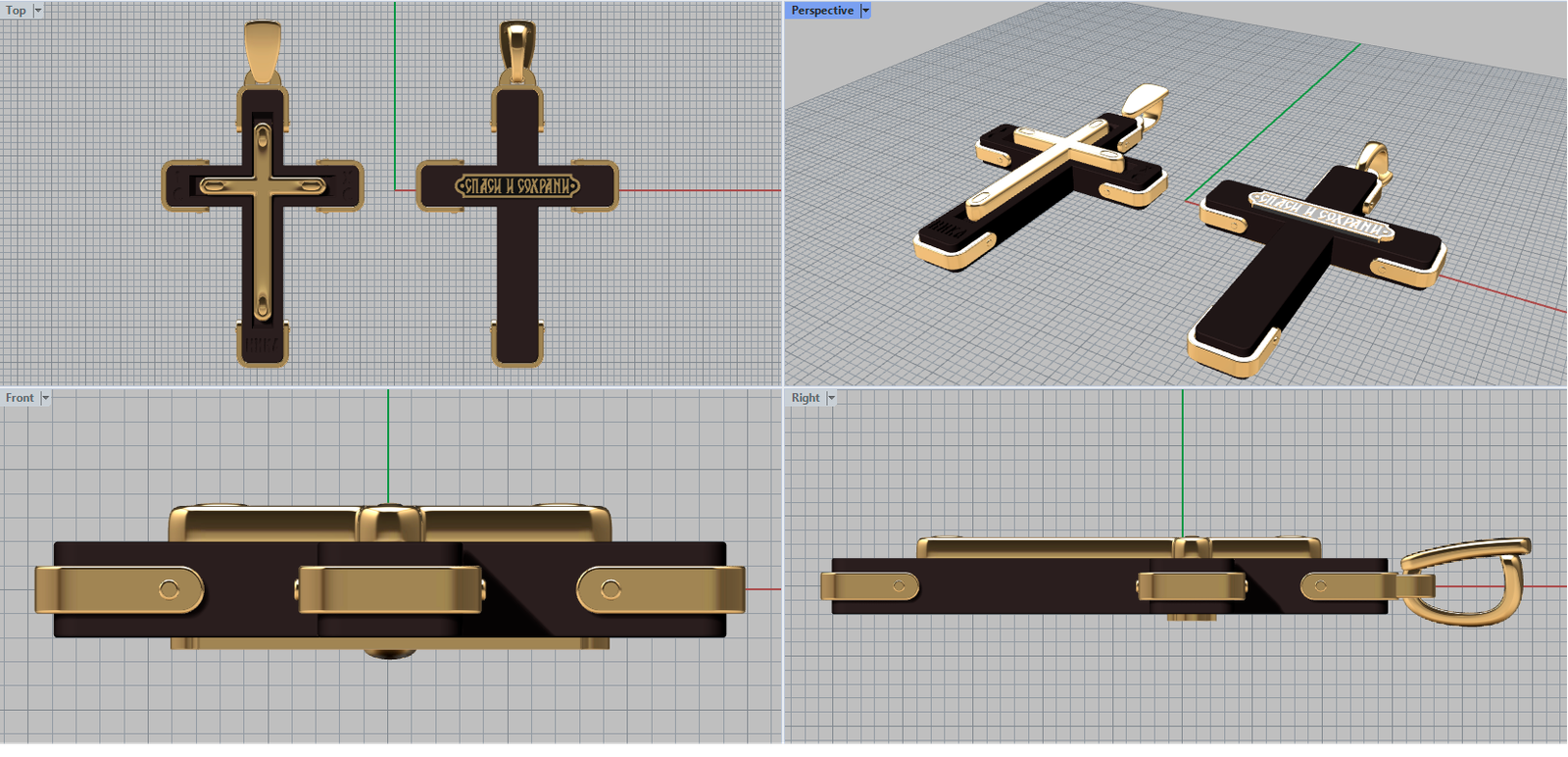Open the Perspective viewport menu arrow
Image resolution: width=1568 pixels, height=757 pixels.
865,11
